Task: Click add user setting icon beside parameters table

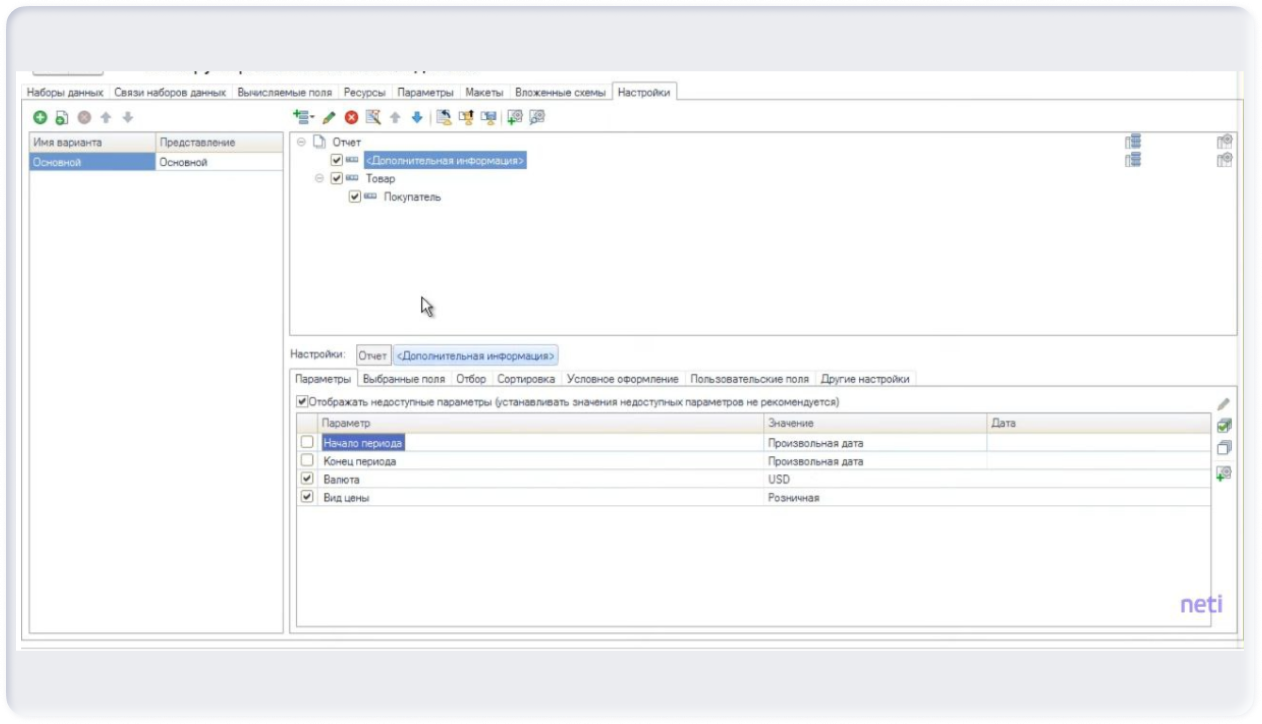Action: click(x=1224, y=473)
